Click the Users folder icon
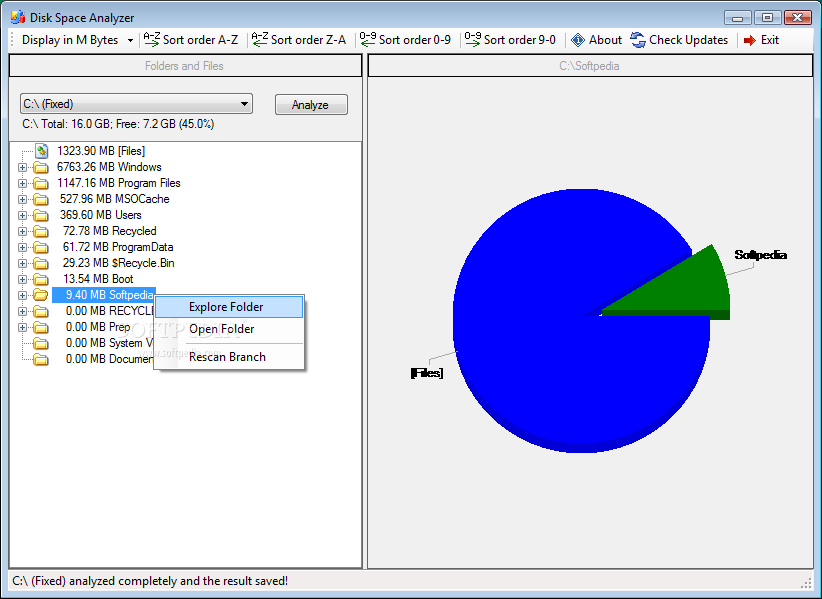 [x=40, y=215]
